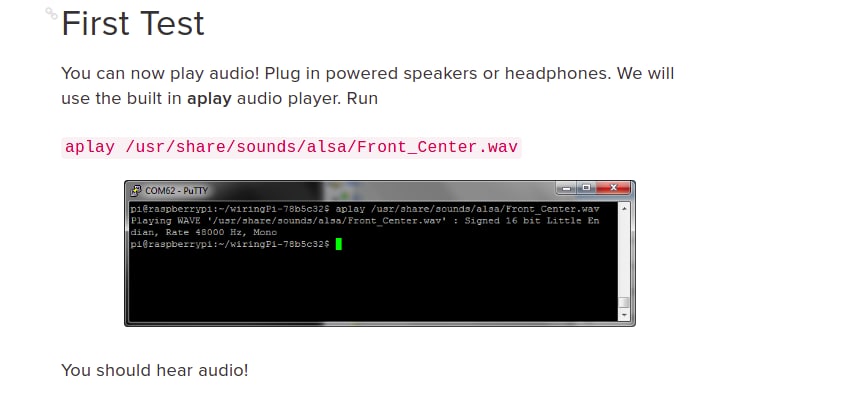This screenshot has width=843, height=409.
Task: Click the aplay code snippet
Action: [x=291, y=147]
